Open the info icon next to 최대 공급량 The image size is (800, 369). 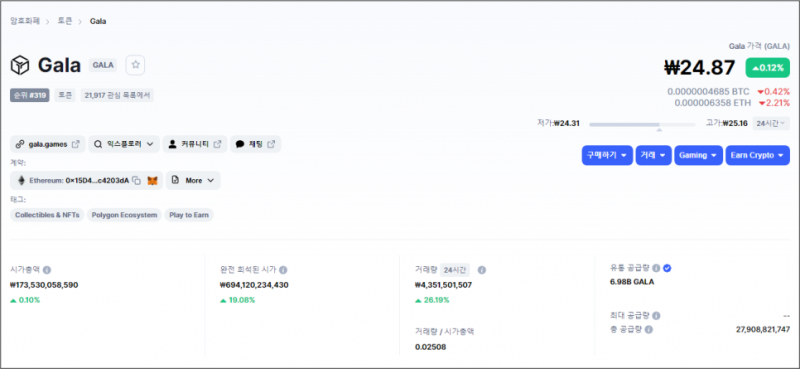(656, 316)
